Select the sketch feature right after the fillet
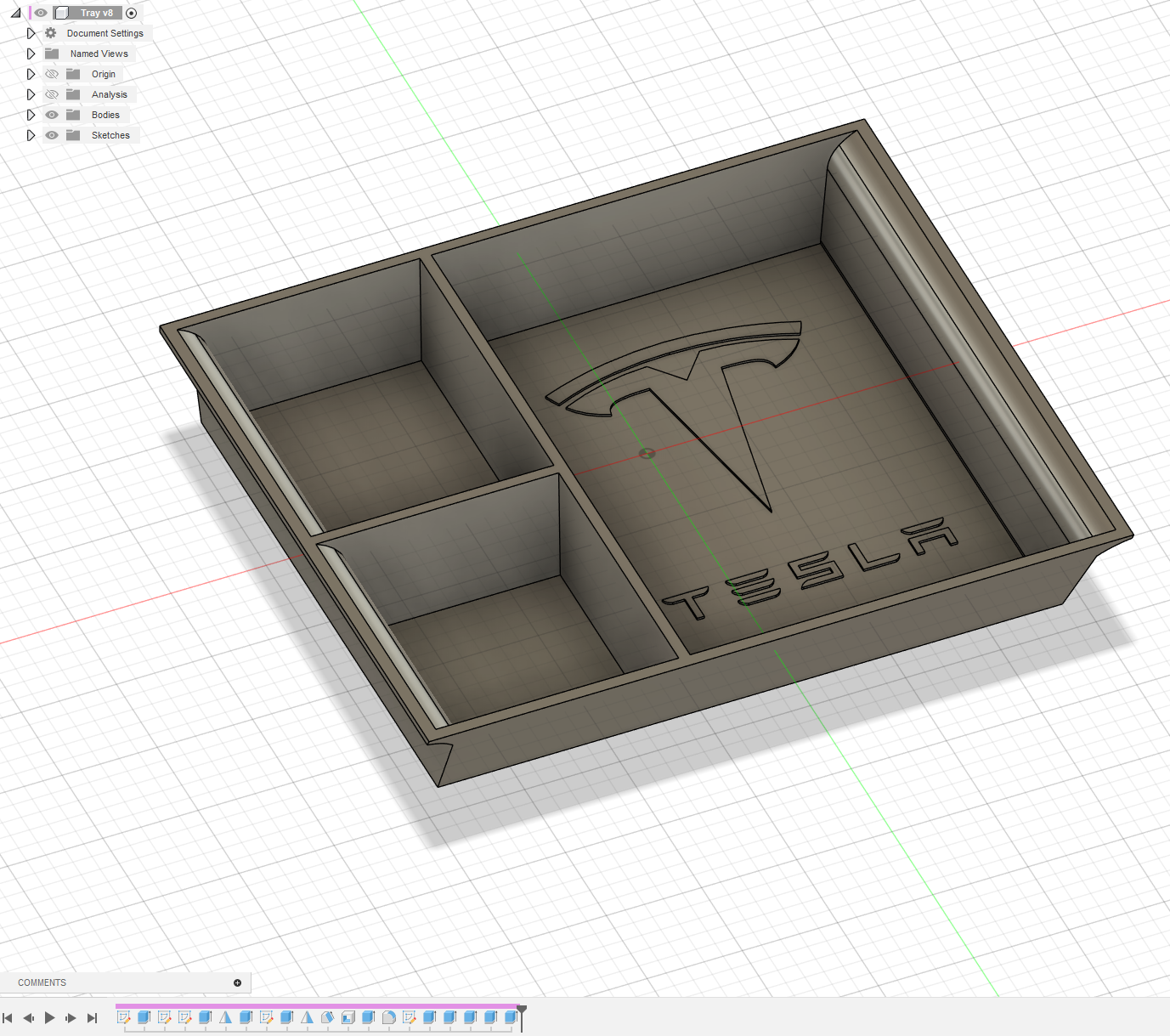 click(410, 1017)
